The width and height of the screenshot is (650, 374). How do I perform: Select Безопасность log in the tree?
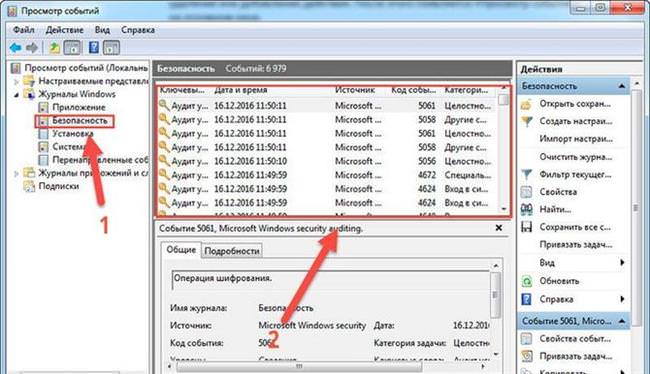80,121
